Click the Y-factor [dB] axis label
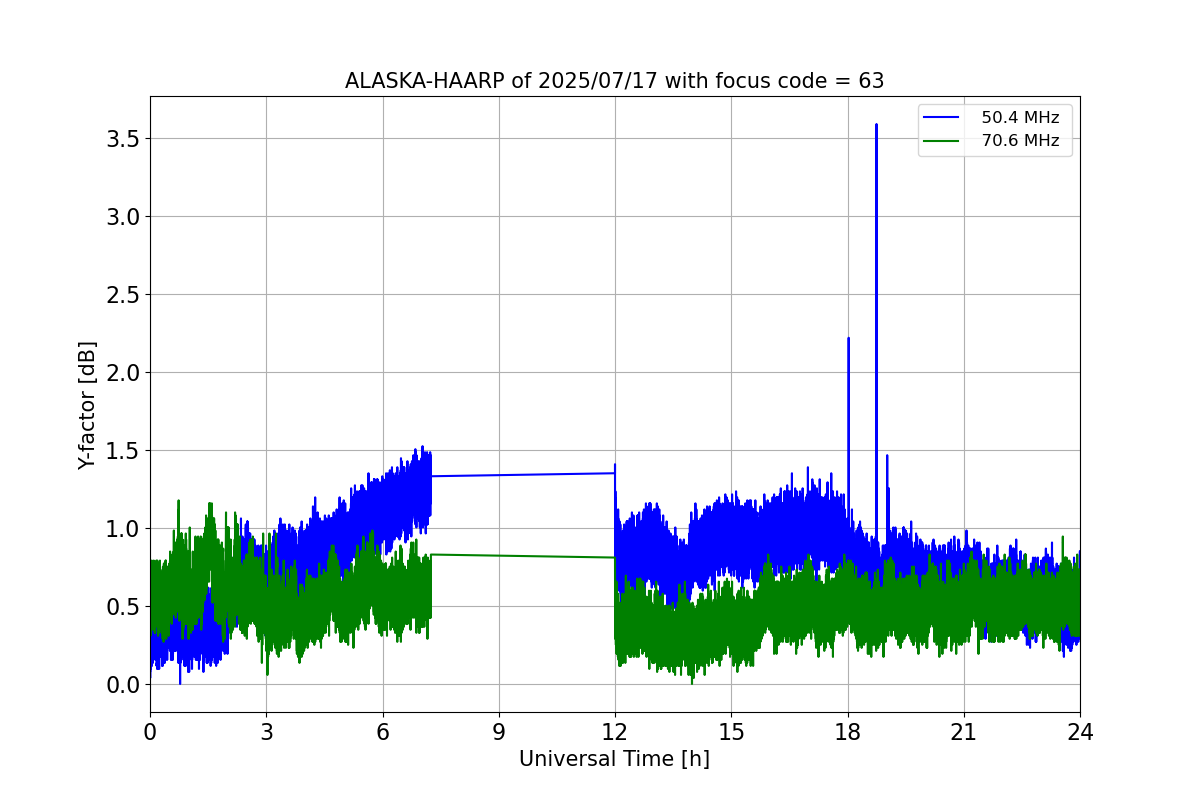 click(x=88, y=405)
